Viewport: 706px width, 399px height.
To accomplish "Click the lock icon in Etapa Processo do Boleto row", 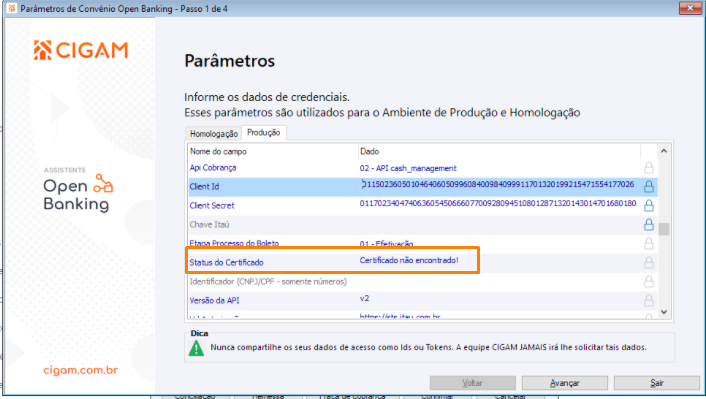I will (649, 243).
